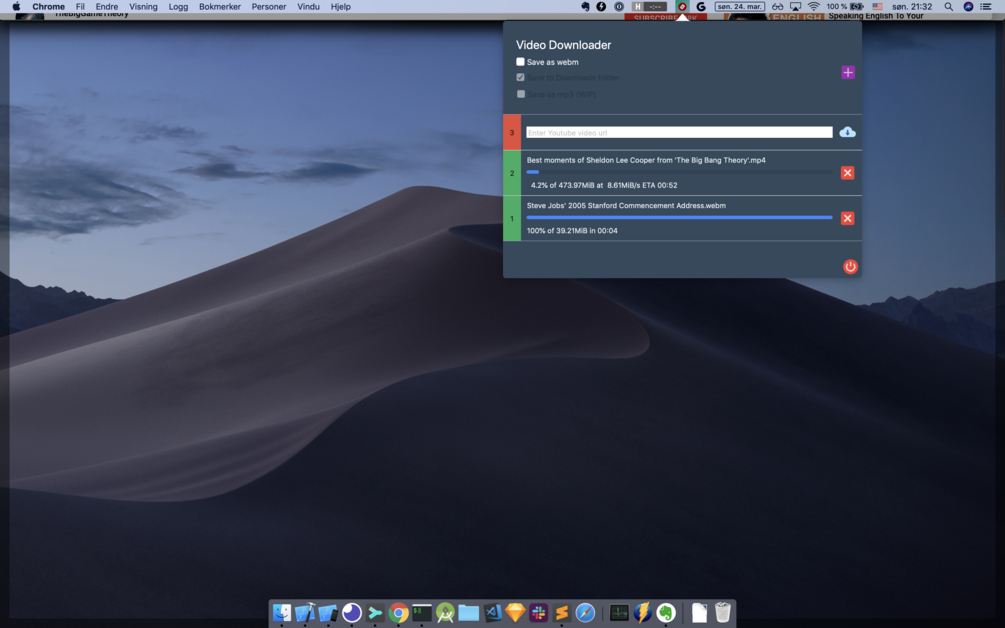Image resolution: width=1005 pixels, height=628 pixels.
Task: Open Xcode from the dock
Action: point(304,613)
